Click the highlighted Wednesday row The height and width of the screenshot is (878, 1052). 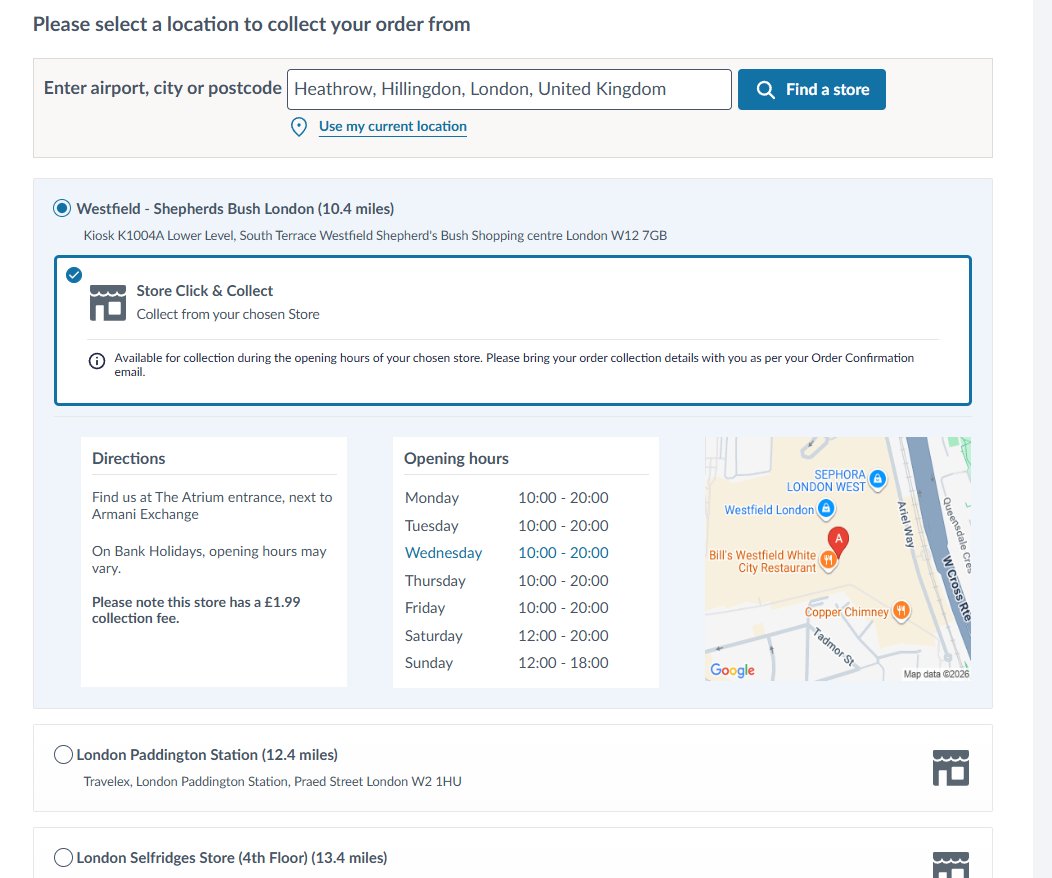pyautogui.click(x=507, y=553)
